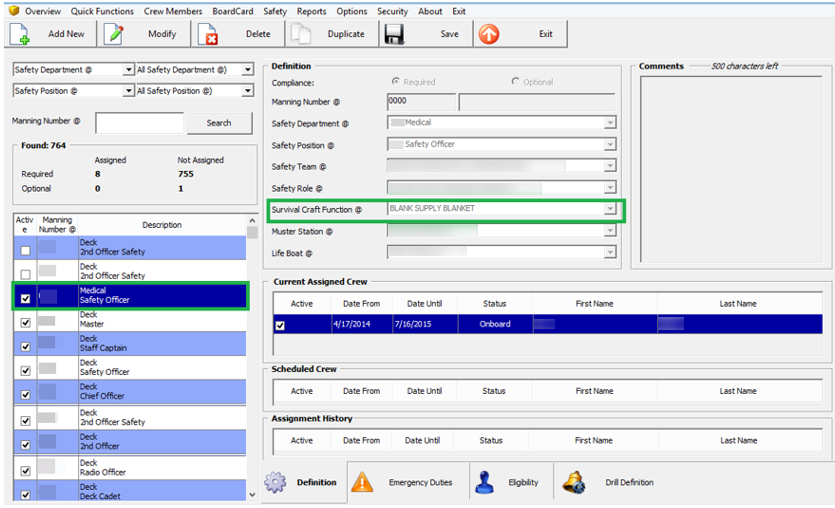
Task: Open the Quick Functions menu
Action: (x=102, y=11)
